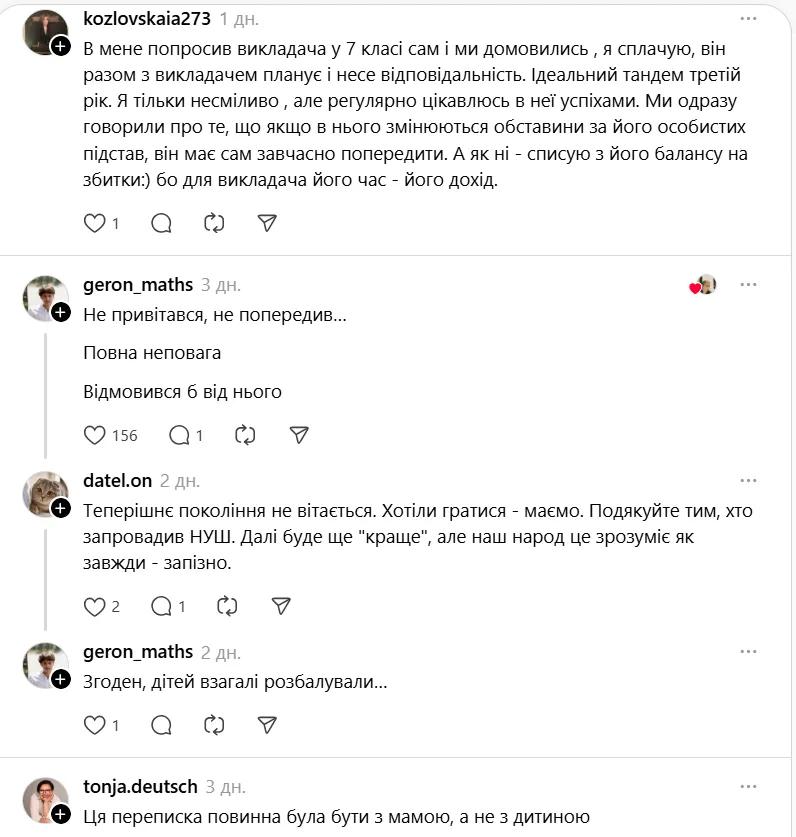Open more options for datel.on's comment

point(748,481)
